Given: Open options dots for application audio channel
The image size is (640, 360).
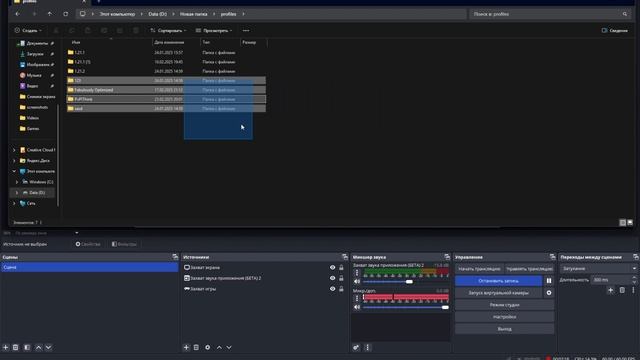Looking at the screenshot, I should point(357,273).
